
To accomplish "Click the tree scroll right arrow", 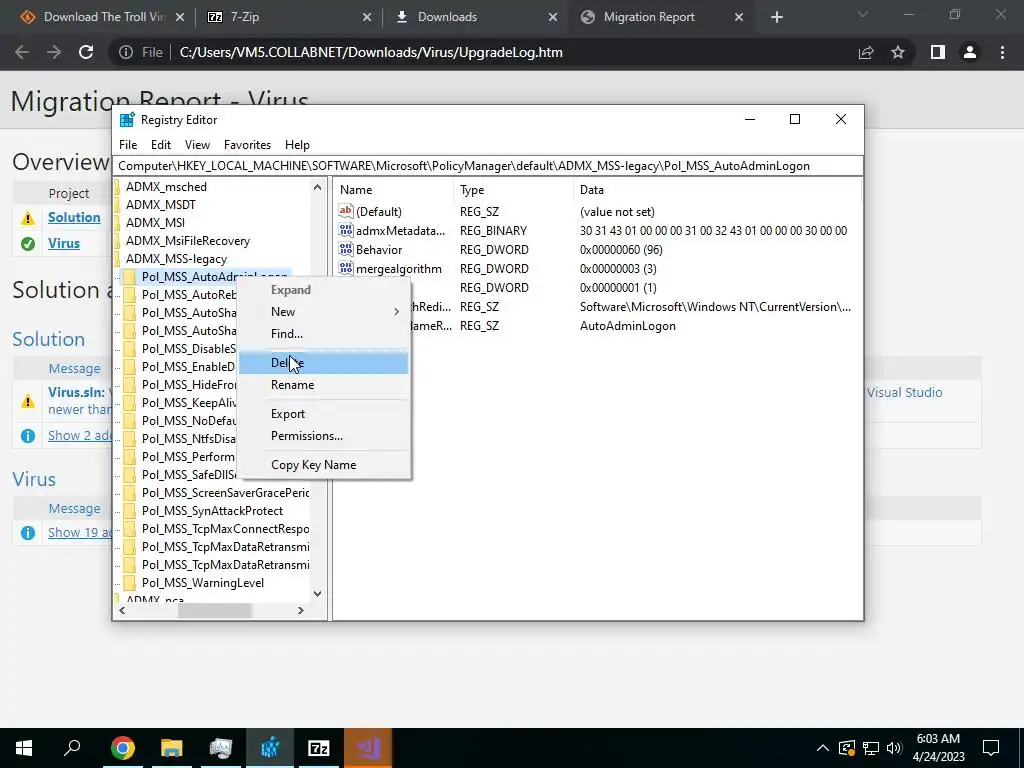I will pyautogui.click(x=300, y=611).
